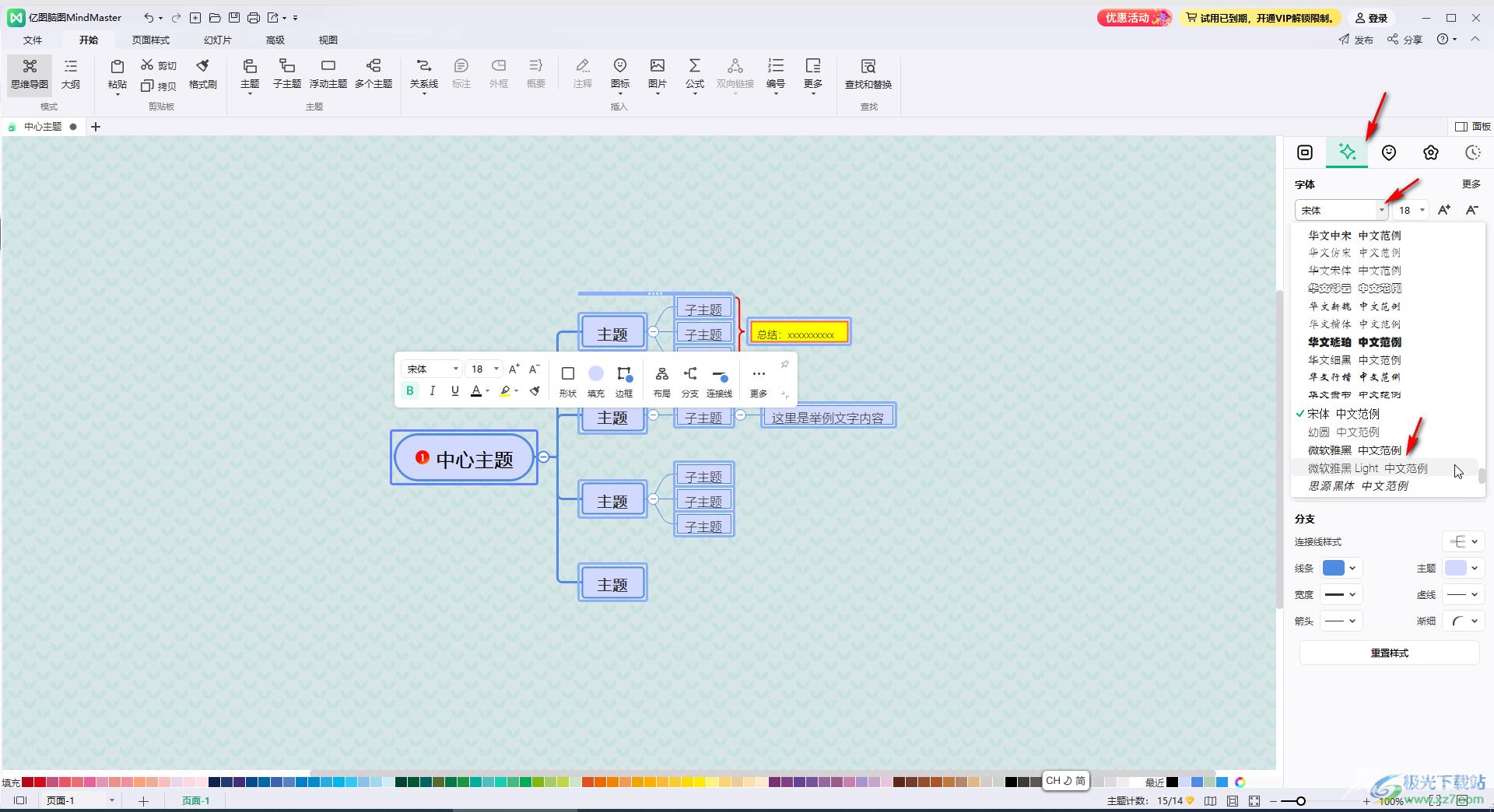Screen dimensions: 1494x812
Task: Click the Copy (拷贝) tool
Action: (159, 86)
